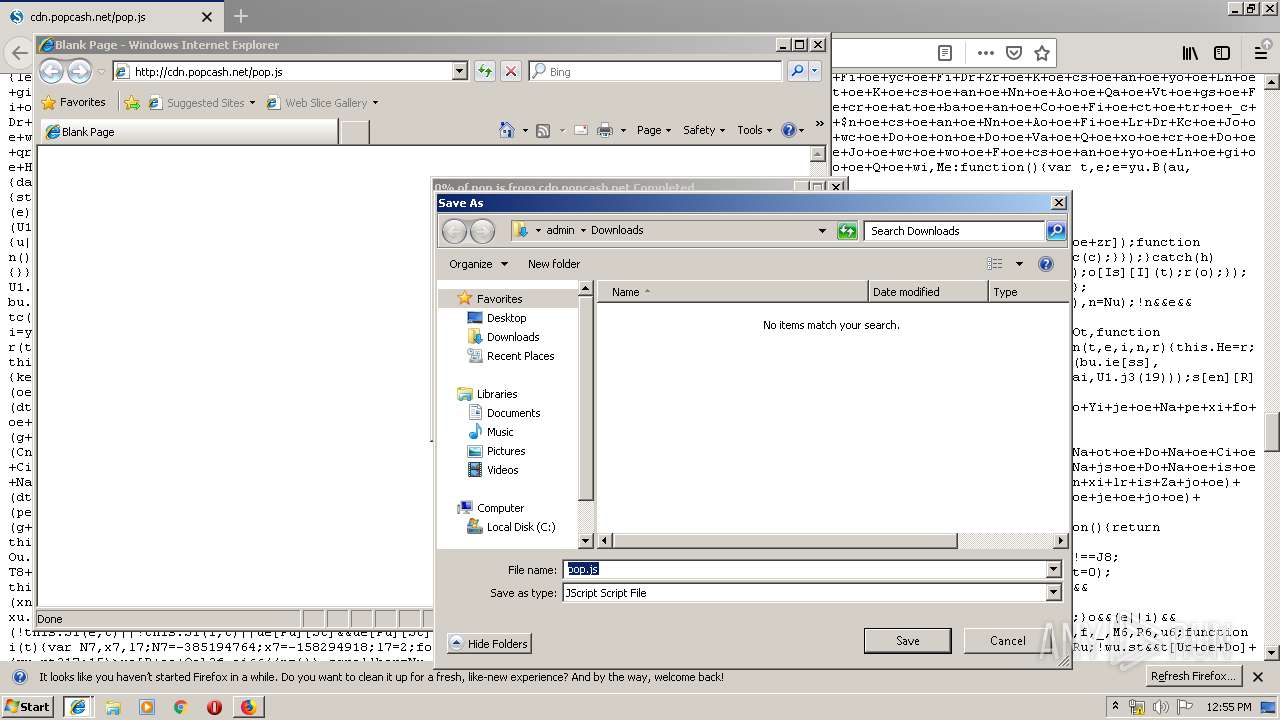Sort by Type column

1028,292
